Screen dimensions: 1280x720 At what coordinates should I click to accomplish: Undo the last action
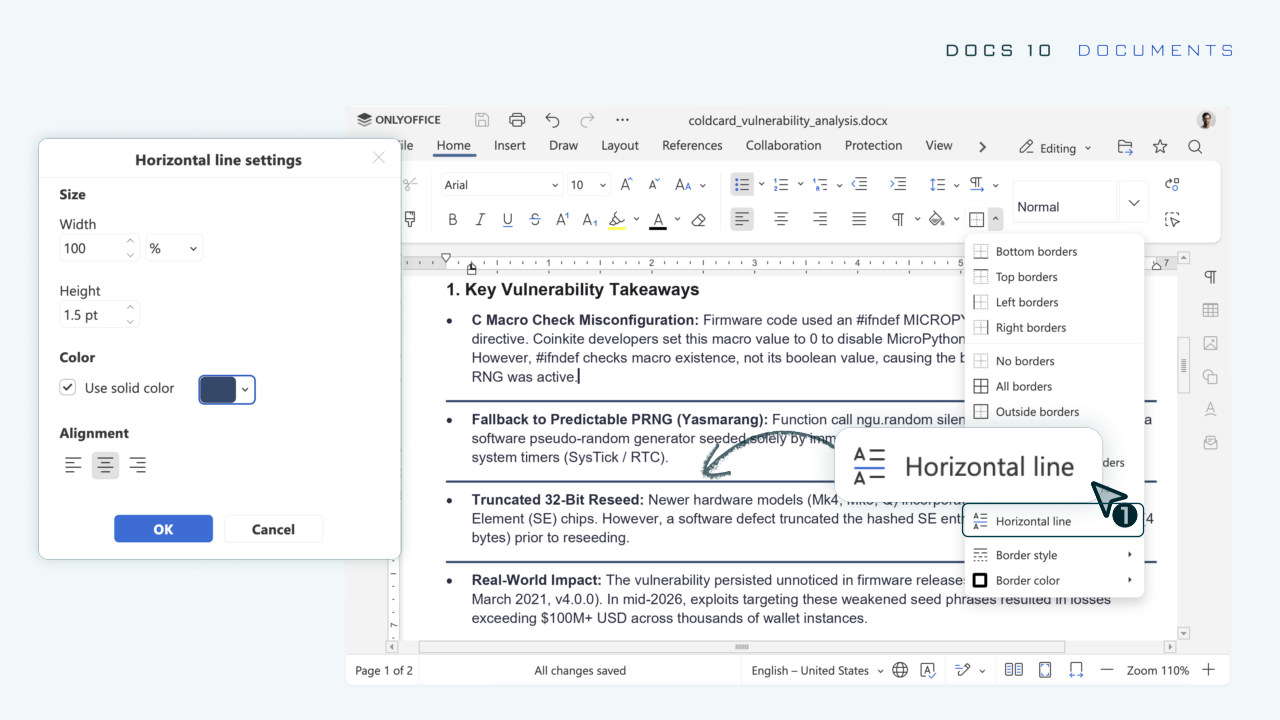(x=552, y=120)
